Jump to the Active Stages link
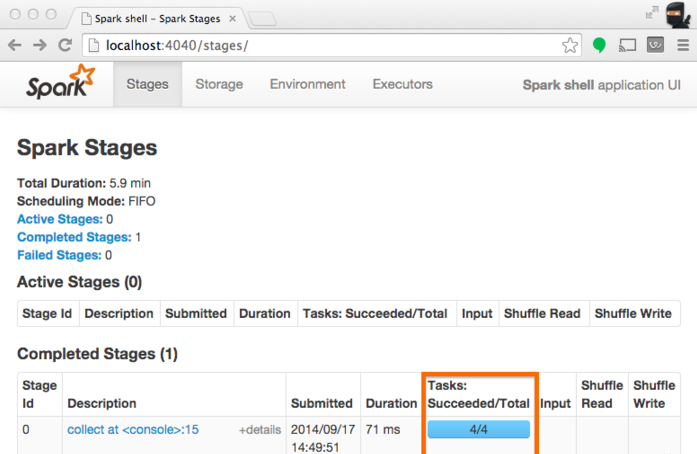697x454 pixels. pos(59,219)
